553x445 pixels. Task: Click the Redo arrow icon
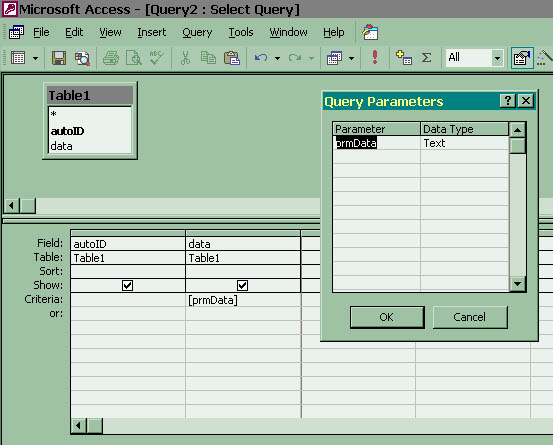[295, 58]
